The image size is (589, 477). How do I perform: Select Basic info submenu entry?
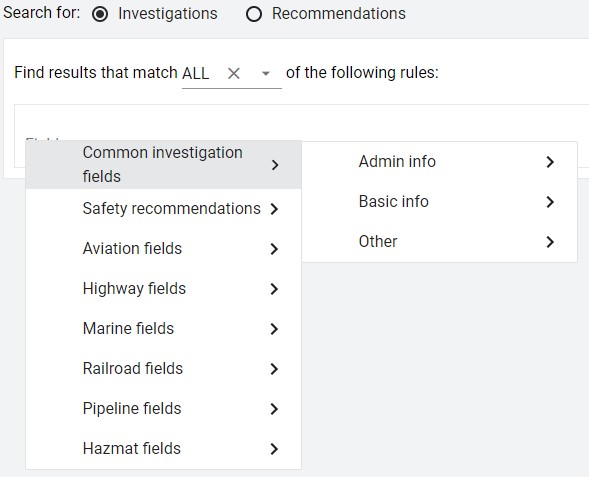tap(439, 202)
